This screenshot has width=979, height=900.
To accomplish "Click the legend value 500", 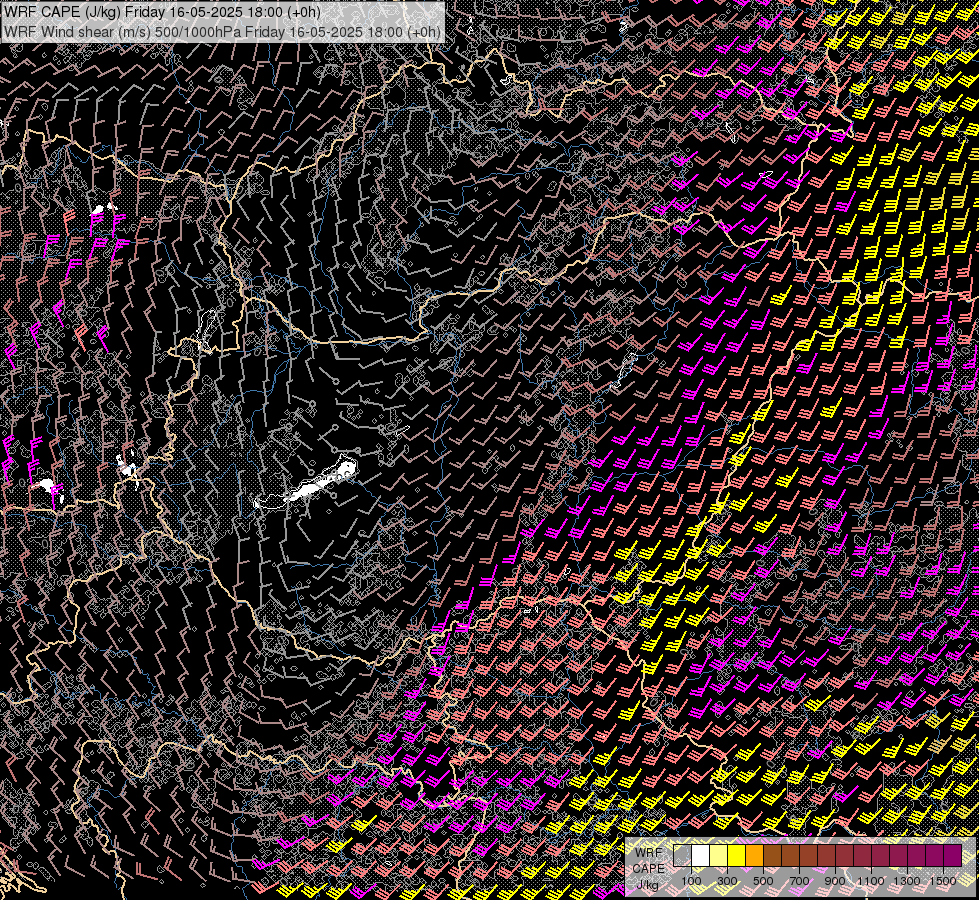I will pyautogui.click(x=763, y=881).
